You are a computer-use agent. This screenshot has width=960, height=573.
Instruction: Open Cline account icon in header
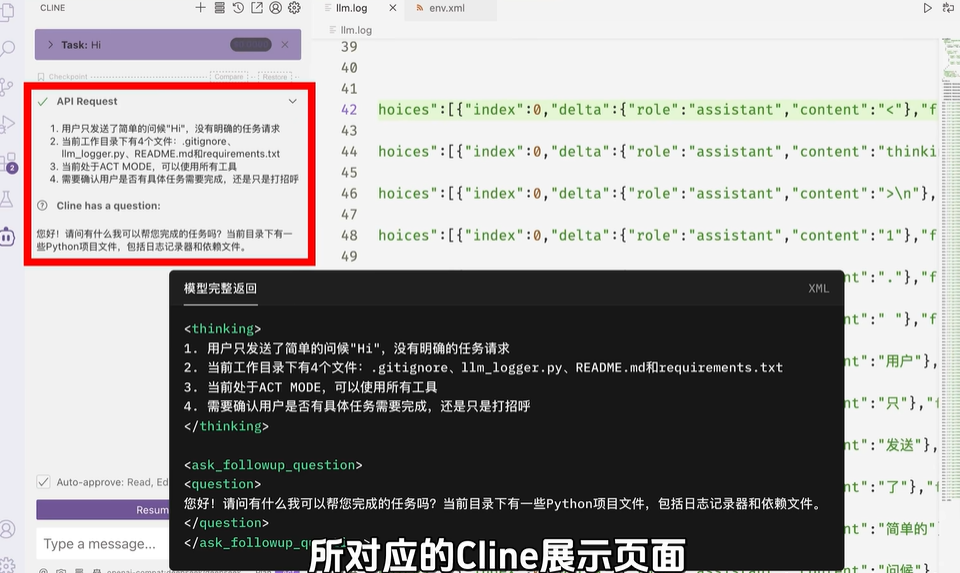click(276, 8)
